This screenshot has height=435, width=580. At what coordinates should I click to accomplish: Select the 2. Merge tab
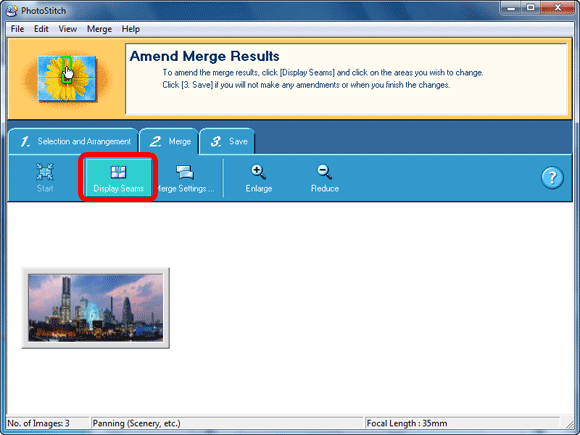[169, 141]
